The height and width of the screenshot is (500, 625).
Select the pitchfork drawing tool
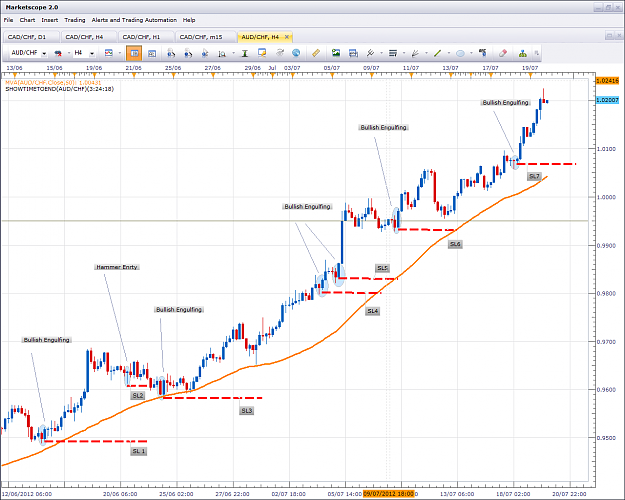(x=370, y=53)
